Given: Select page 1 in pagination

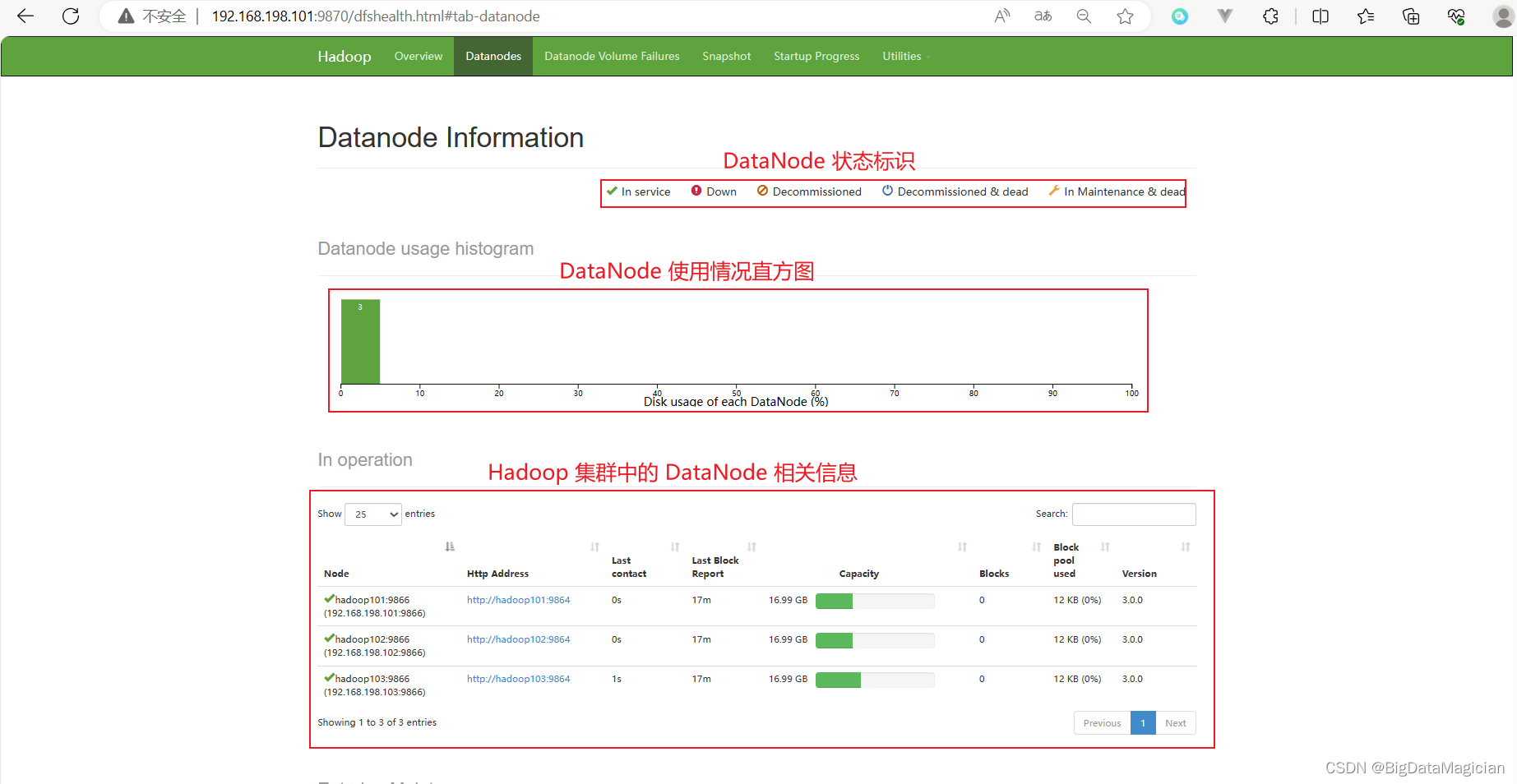Looking at the screenshot, I should (x=1143, y=723).
